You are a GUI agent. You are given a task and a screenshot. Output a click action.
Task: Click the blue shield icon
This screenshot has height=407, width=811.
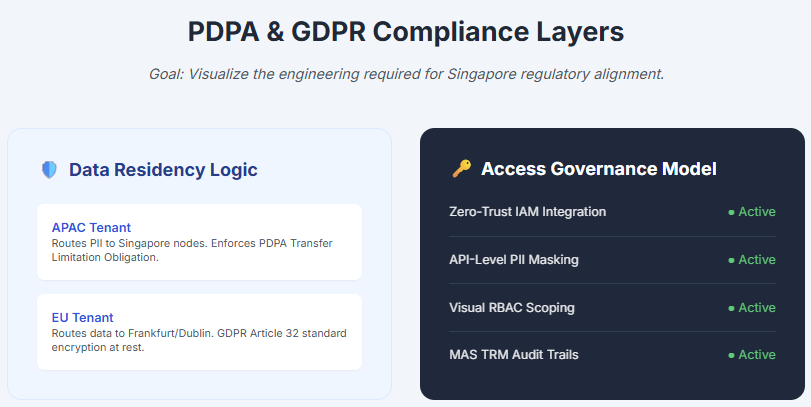tap(49, 170)
